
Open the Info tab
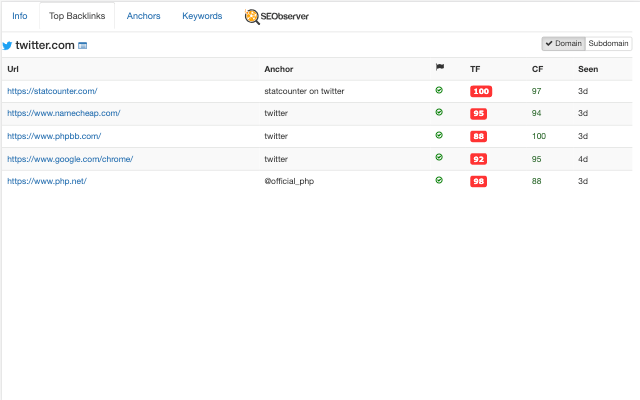coord(20,16)
